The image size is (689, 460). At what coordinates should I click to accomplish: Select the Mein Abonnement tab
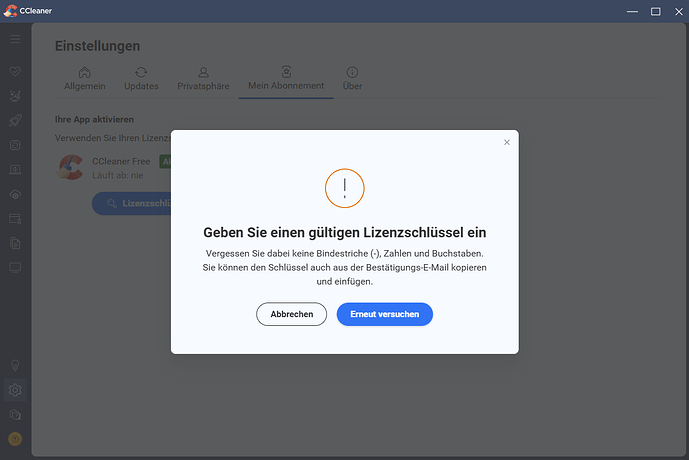click(x=286, y=79)
